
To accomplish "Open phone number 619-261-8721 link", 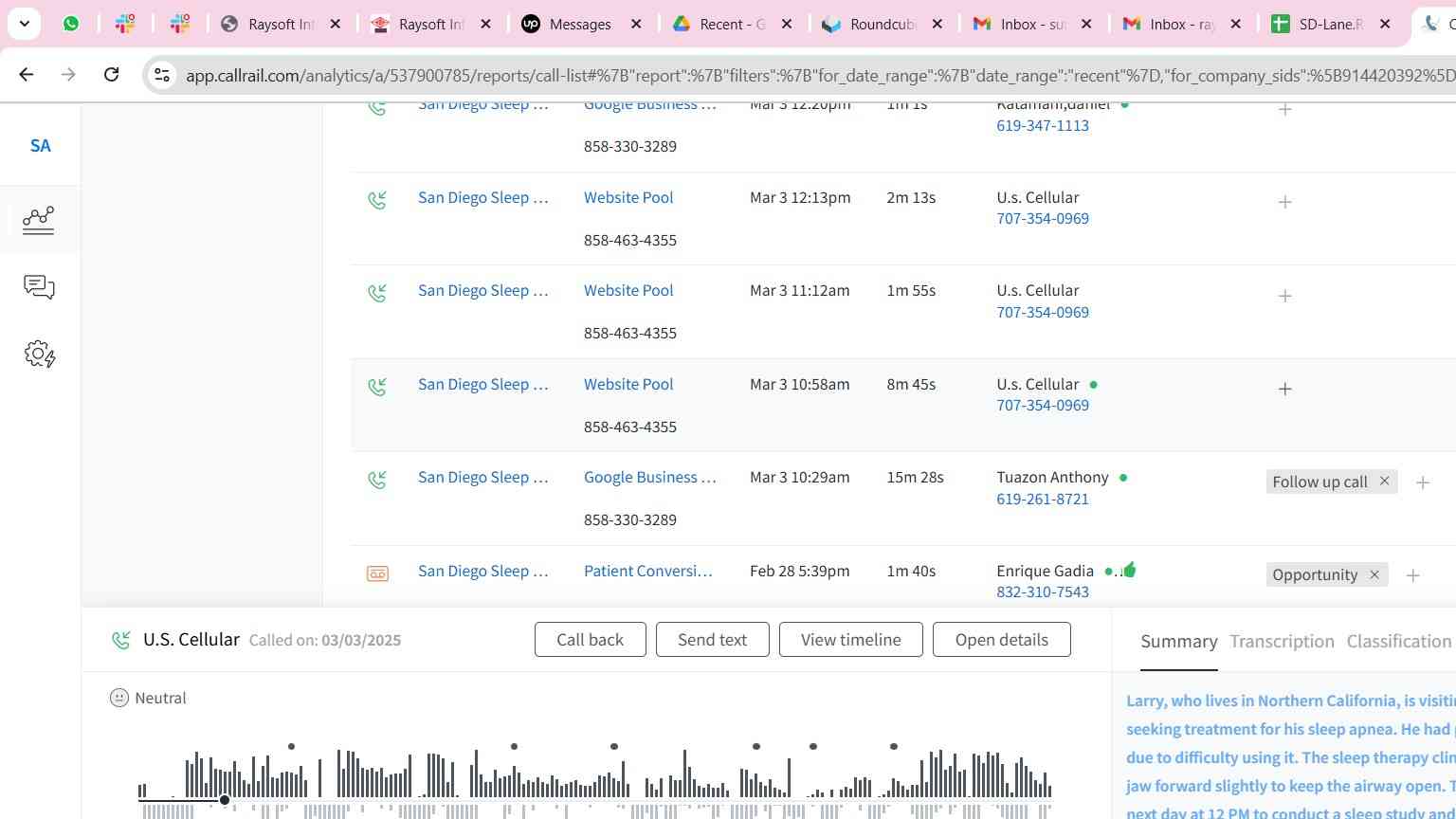I will click(x=1043, y=500).
